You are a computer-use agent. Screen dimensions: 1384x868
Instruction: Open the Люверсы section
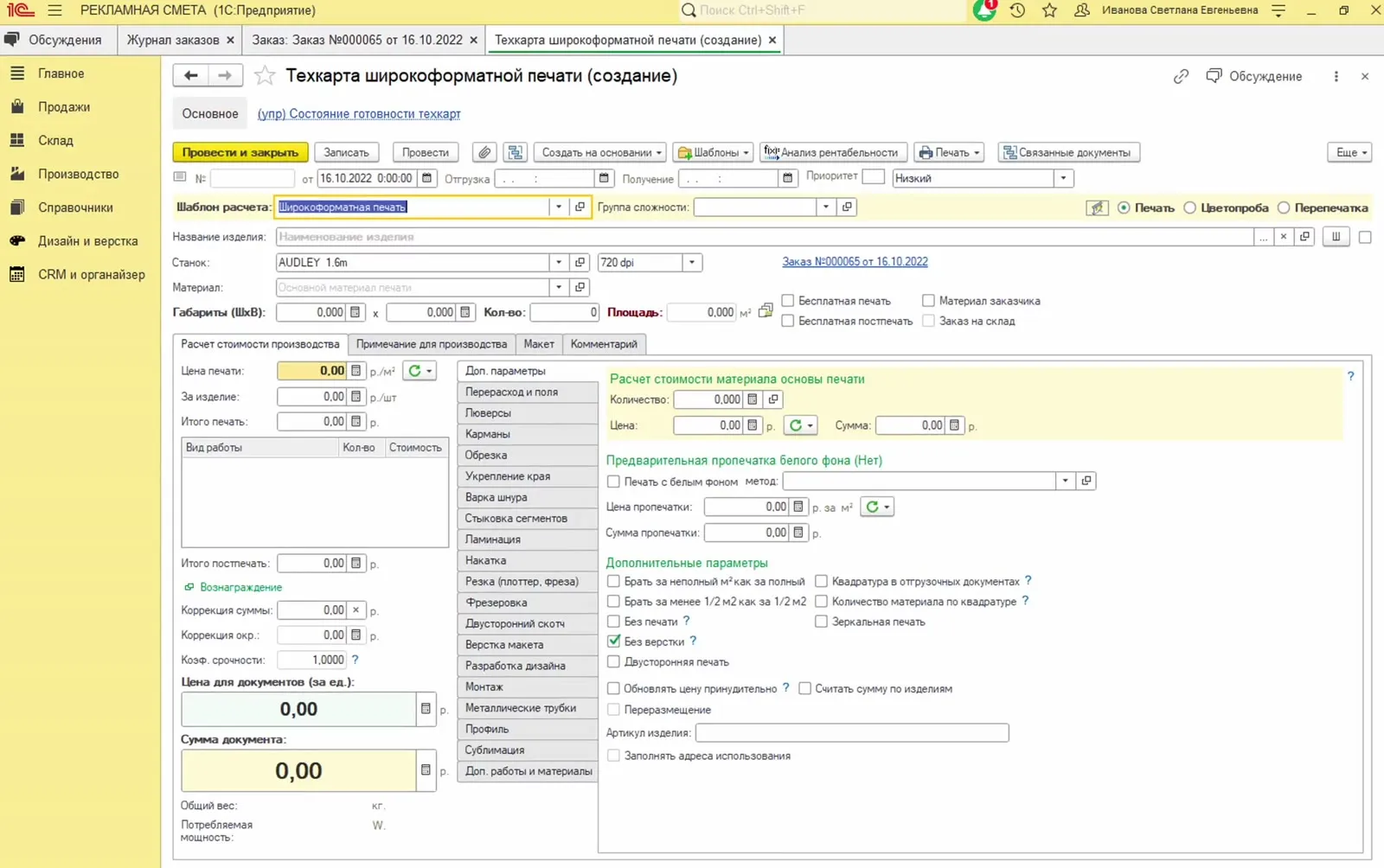[x=528, y=413]
